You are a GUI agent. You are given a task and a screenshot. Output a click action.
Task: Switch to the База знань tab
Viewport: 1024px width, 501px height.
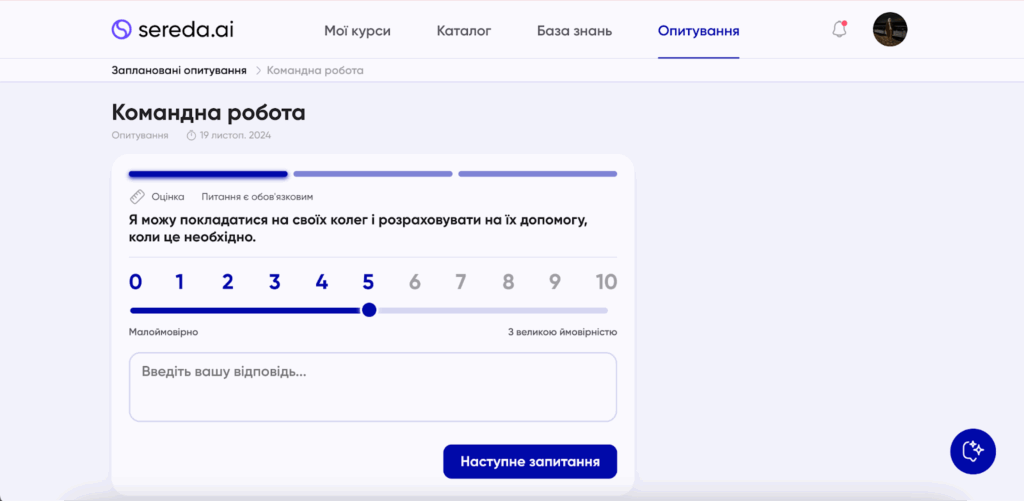[x=574, y=31]
